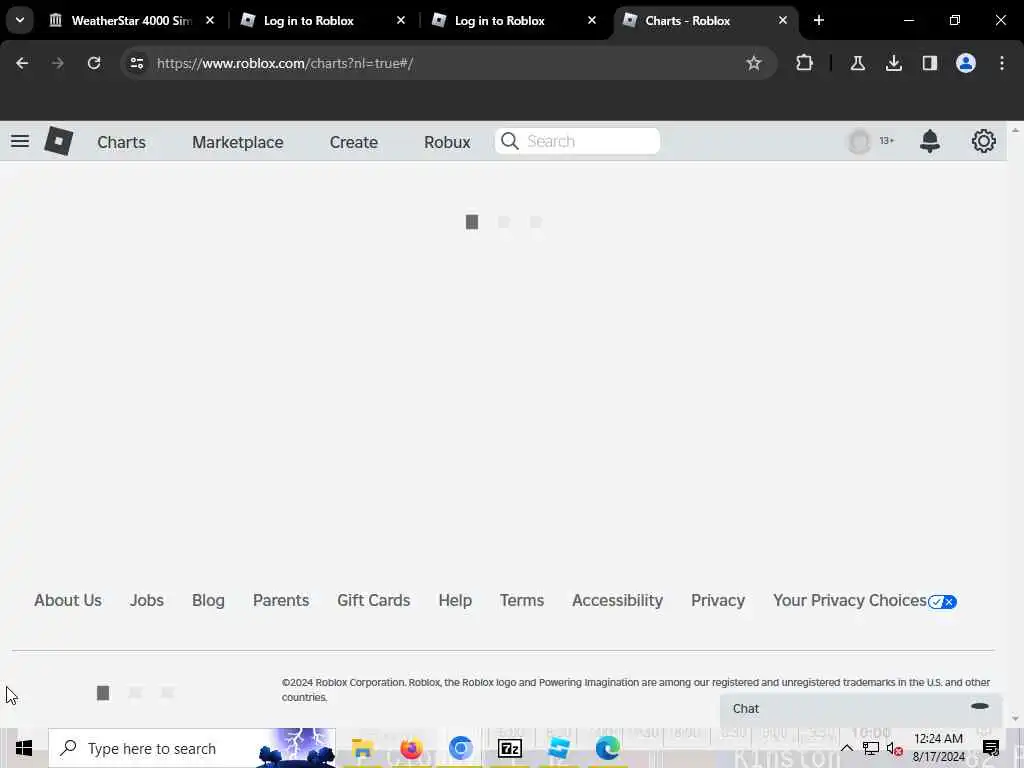
Task: Click the search magnifier icon in Roblox header
Action: tap(510, 141)
